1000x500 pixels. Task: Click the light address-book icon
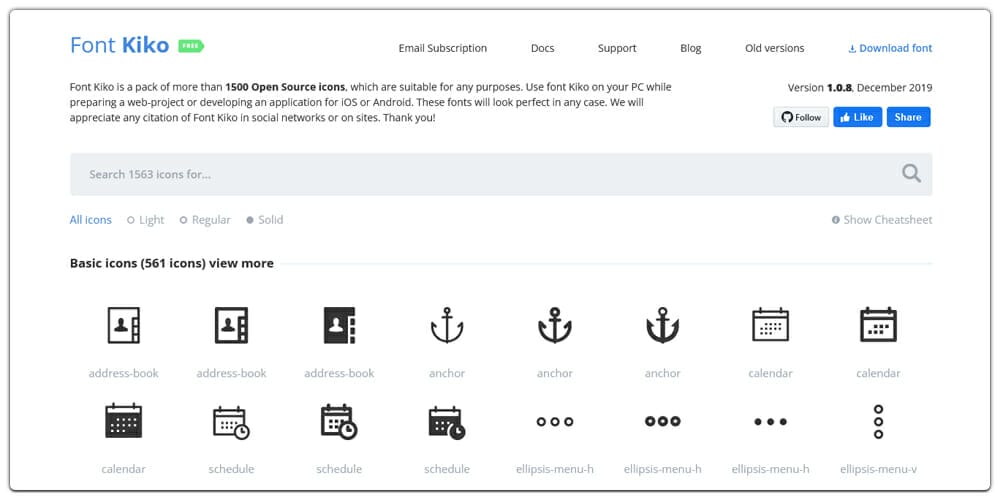pyautogui.click(x=123, y=325)
